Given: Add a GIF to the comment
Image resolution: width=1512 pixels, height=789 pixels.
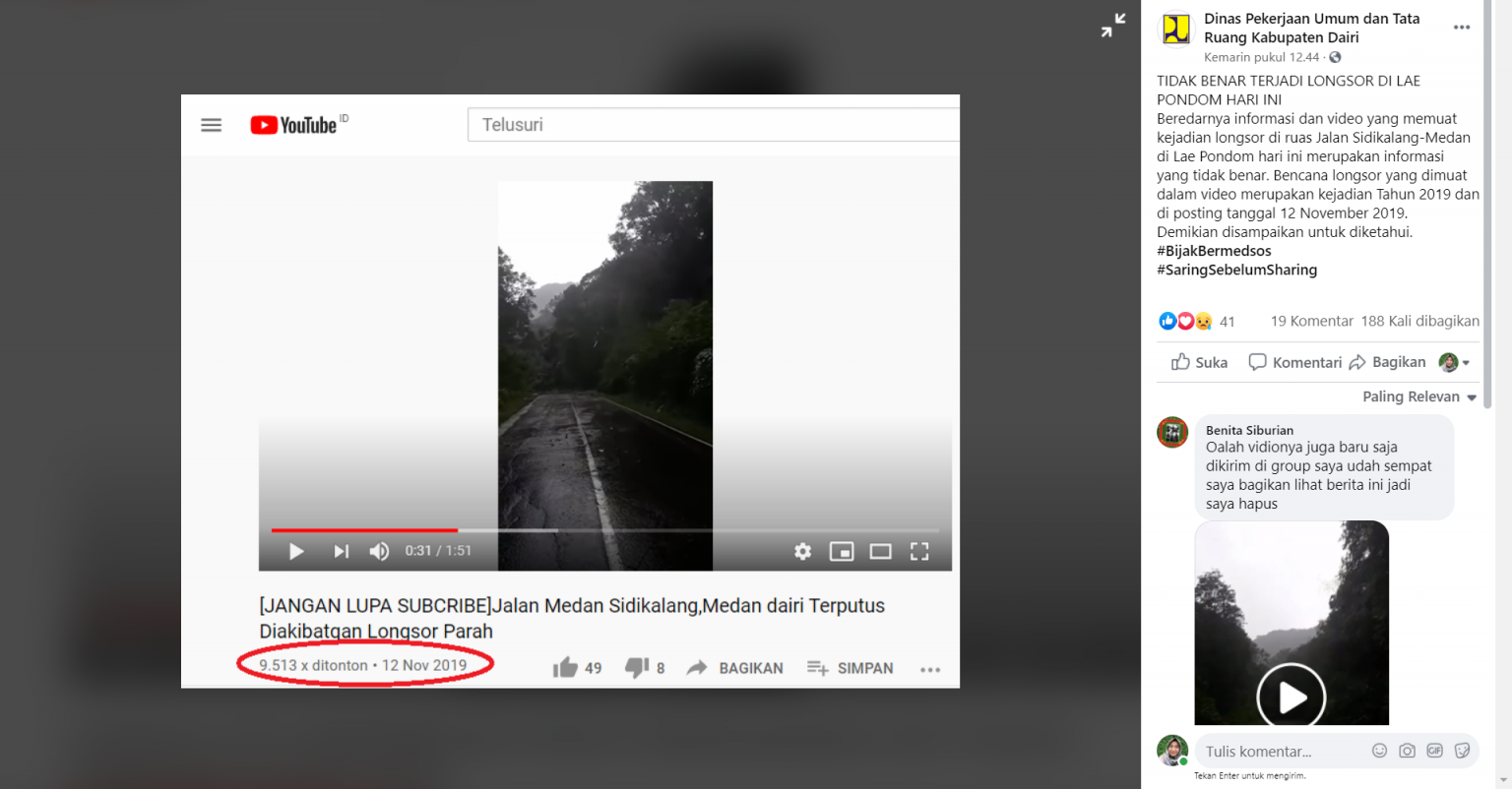Looking at the screenshot, I should click(1434, 751).
